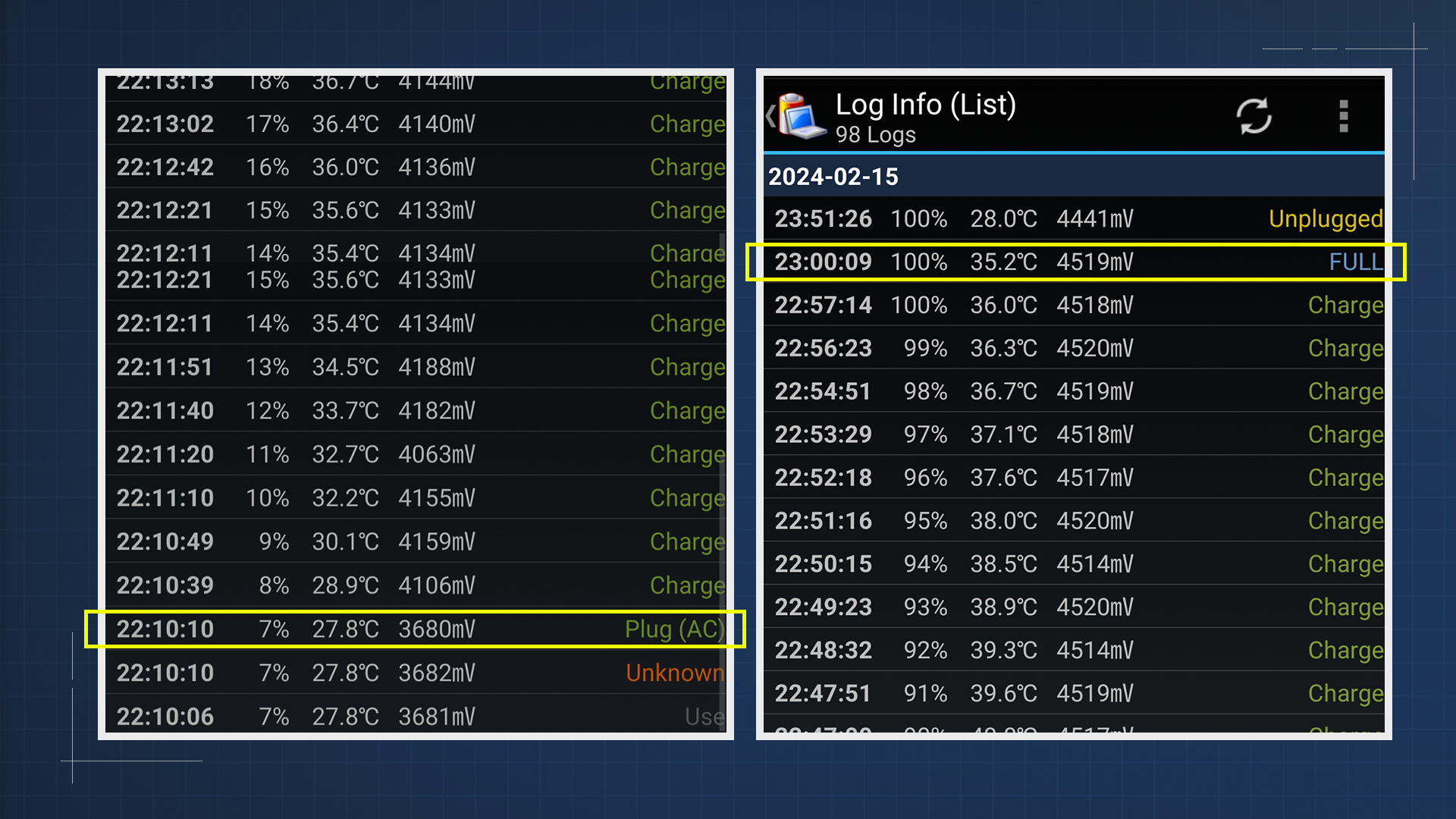Click the refresh icon in Log Info header
The width and height of the screenshot is (1456, 819).
click(1254, 116)
